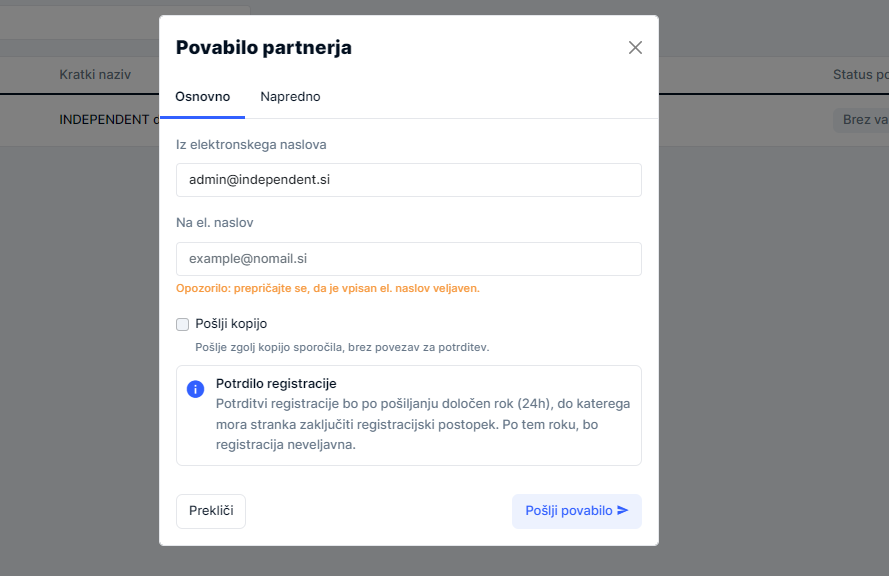This screenshot has height=576, width=889.
Task: Click the Na el. naslov recipient field
Action: pos(408,259)
